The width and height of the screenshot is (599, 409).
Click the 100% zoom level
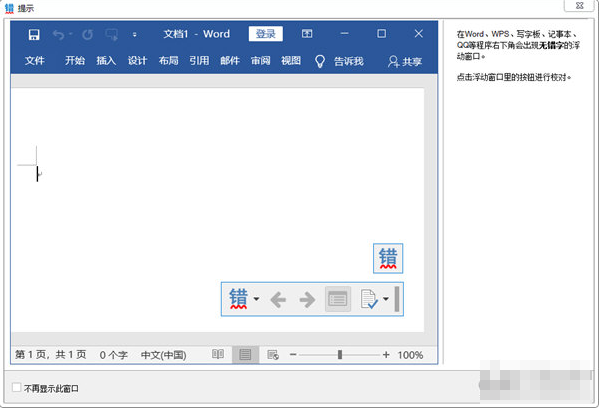[410, 355]
